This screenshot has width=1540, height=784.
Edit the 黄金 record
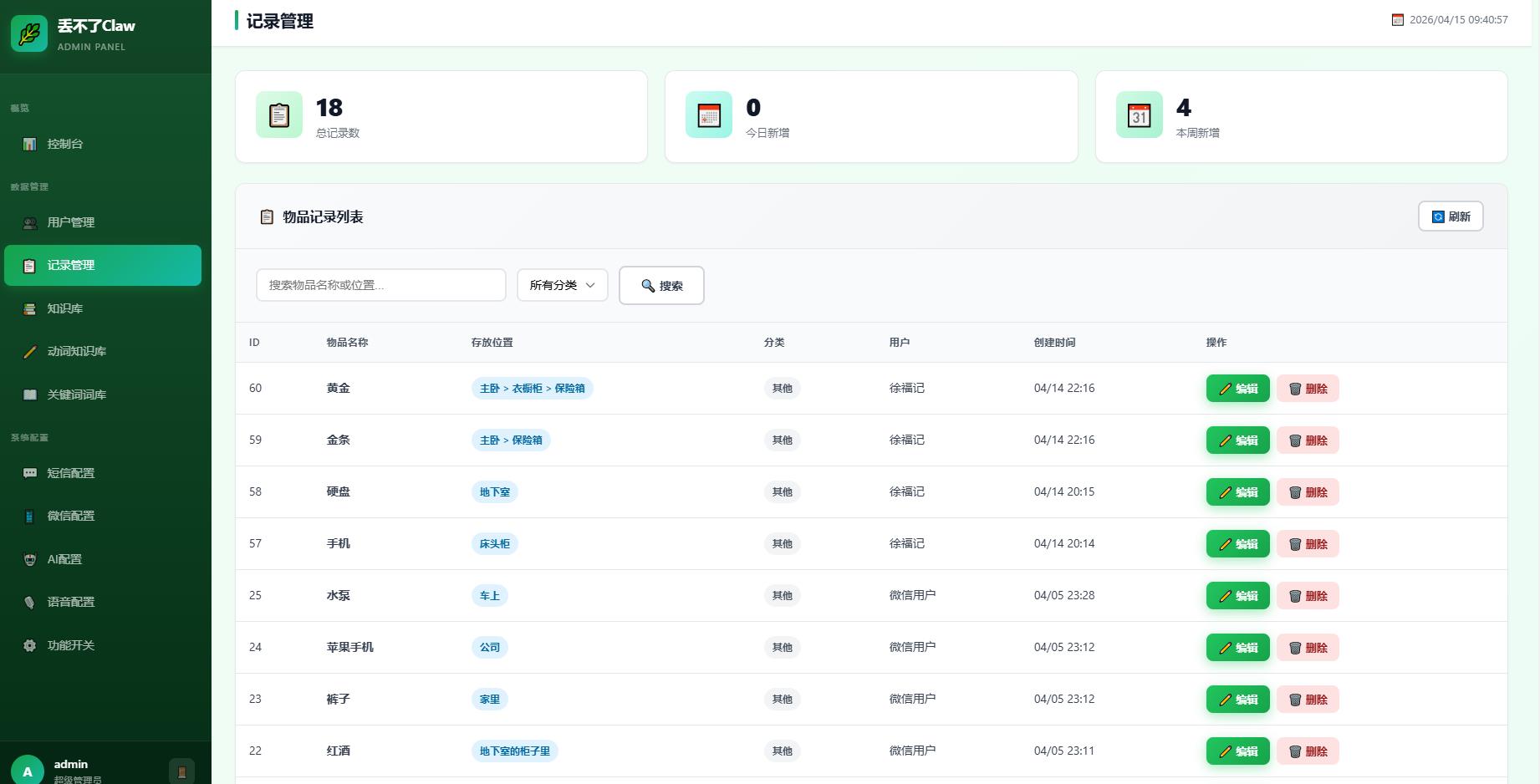[x=1237, y=389]
